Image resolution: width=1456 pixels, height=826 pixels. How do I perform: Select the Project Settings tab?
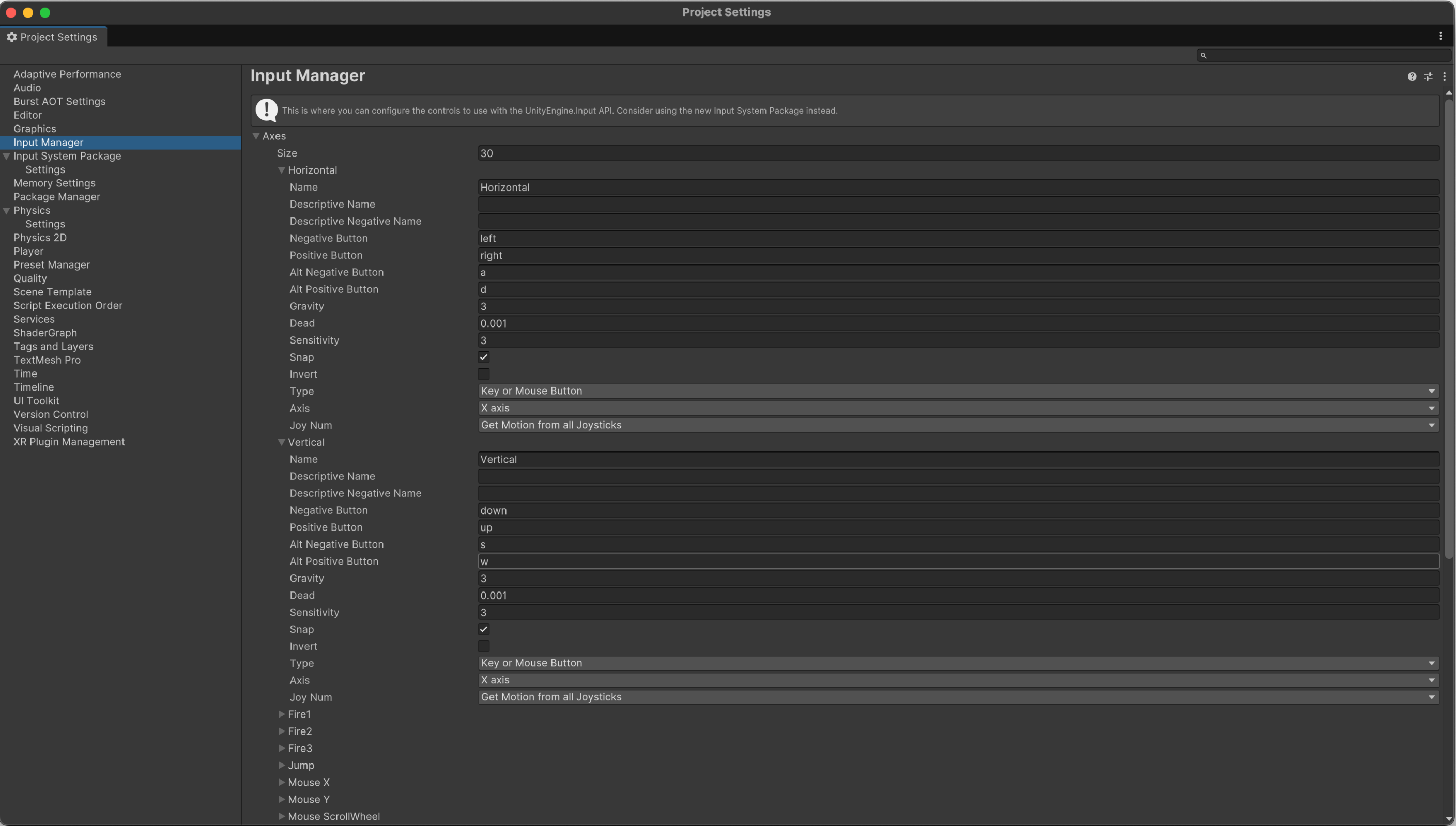tap(53, 37)
